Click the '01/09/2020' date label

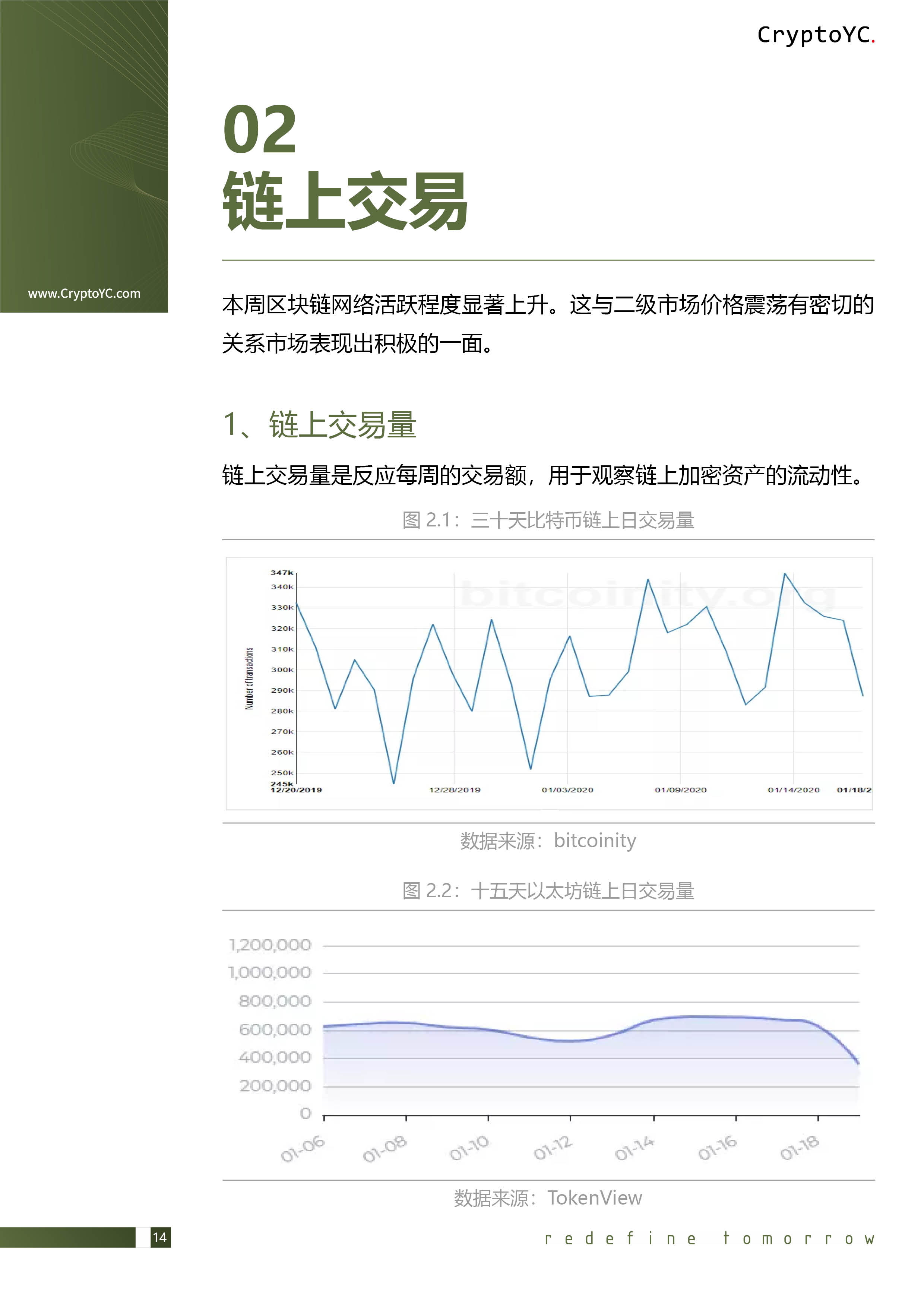[680, 790]
